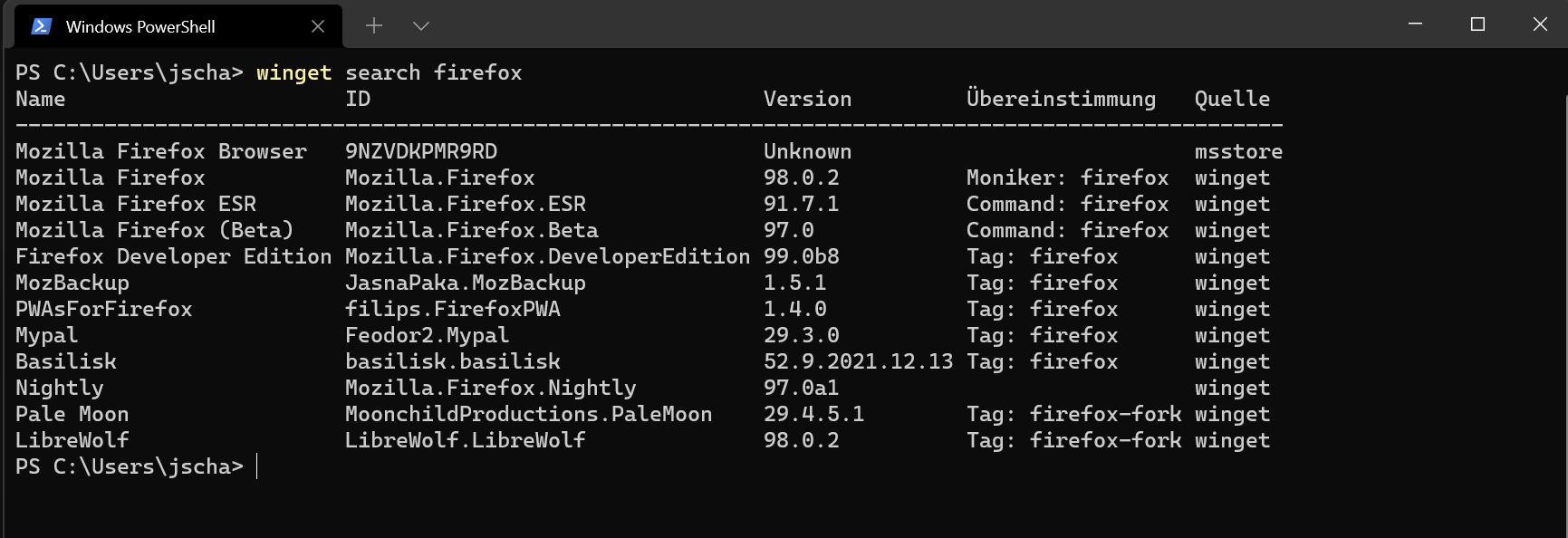Click the Mozilla.Firefox.ESR package ID
The width and height of the screenshot is (1568, 538).
[466, 204]
